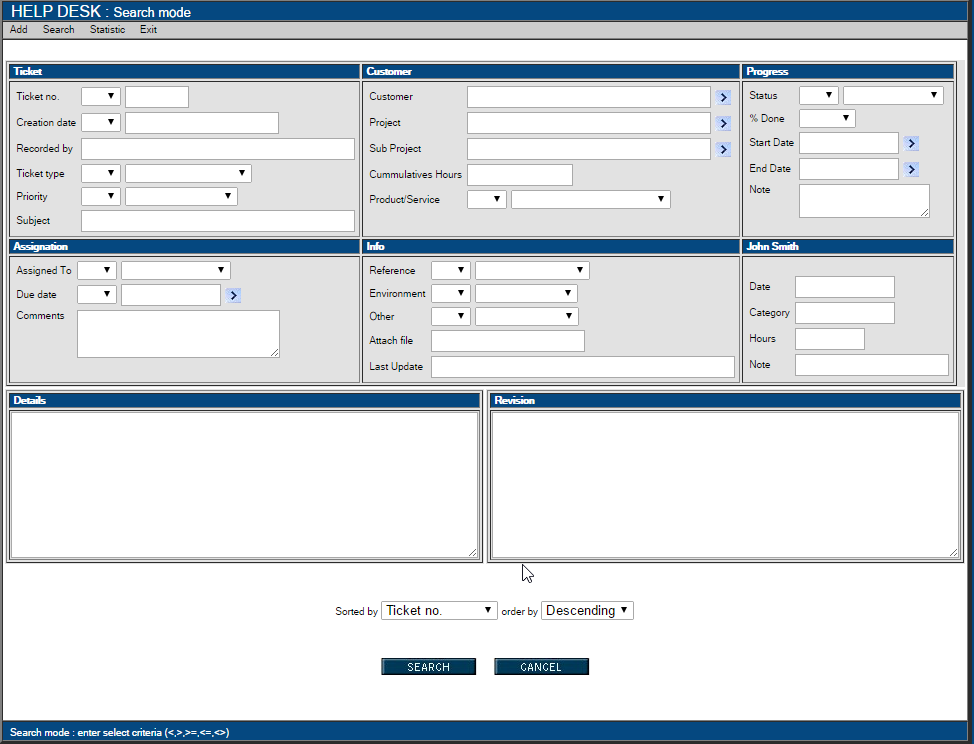The height and width of the screenshot is (744, 974).
Task: Click the Project input field
Action: coord(589,123)
